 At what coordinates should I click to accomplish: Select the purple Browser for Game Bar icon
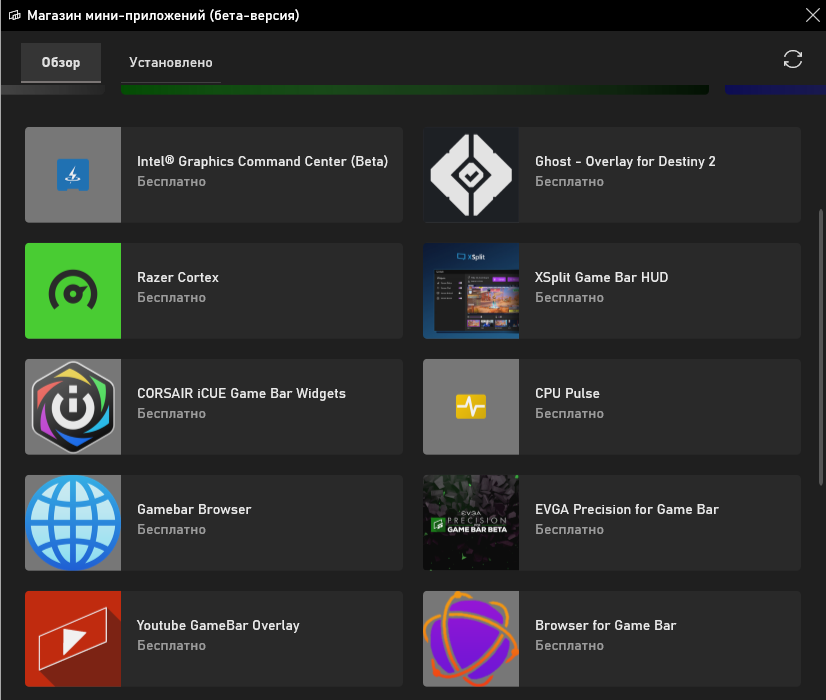471,639
